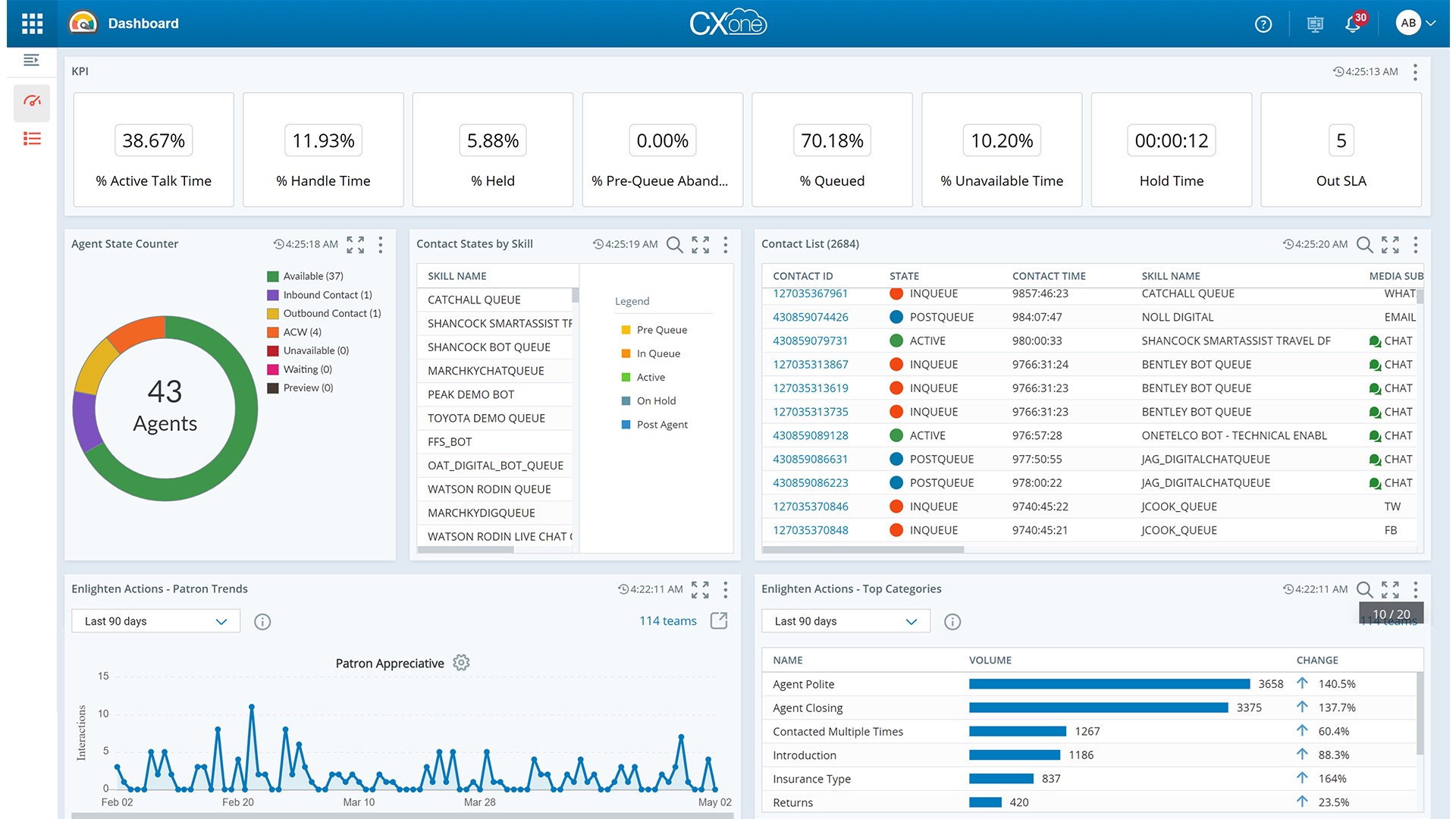Open contact ID 430859074426
The height and width of the screenshot is (819, 1456).
click(811, 317)
